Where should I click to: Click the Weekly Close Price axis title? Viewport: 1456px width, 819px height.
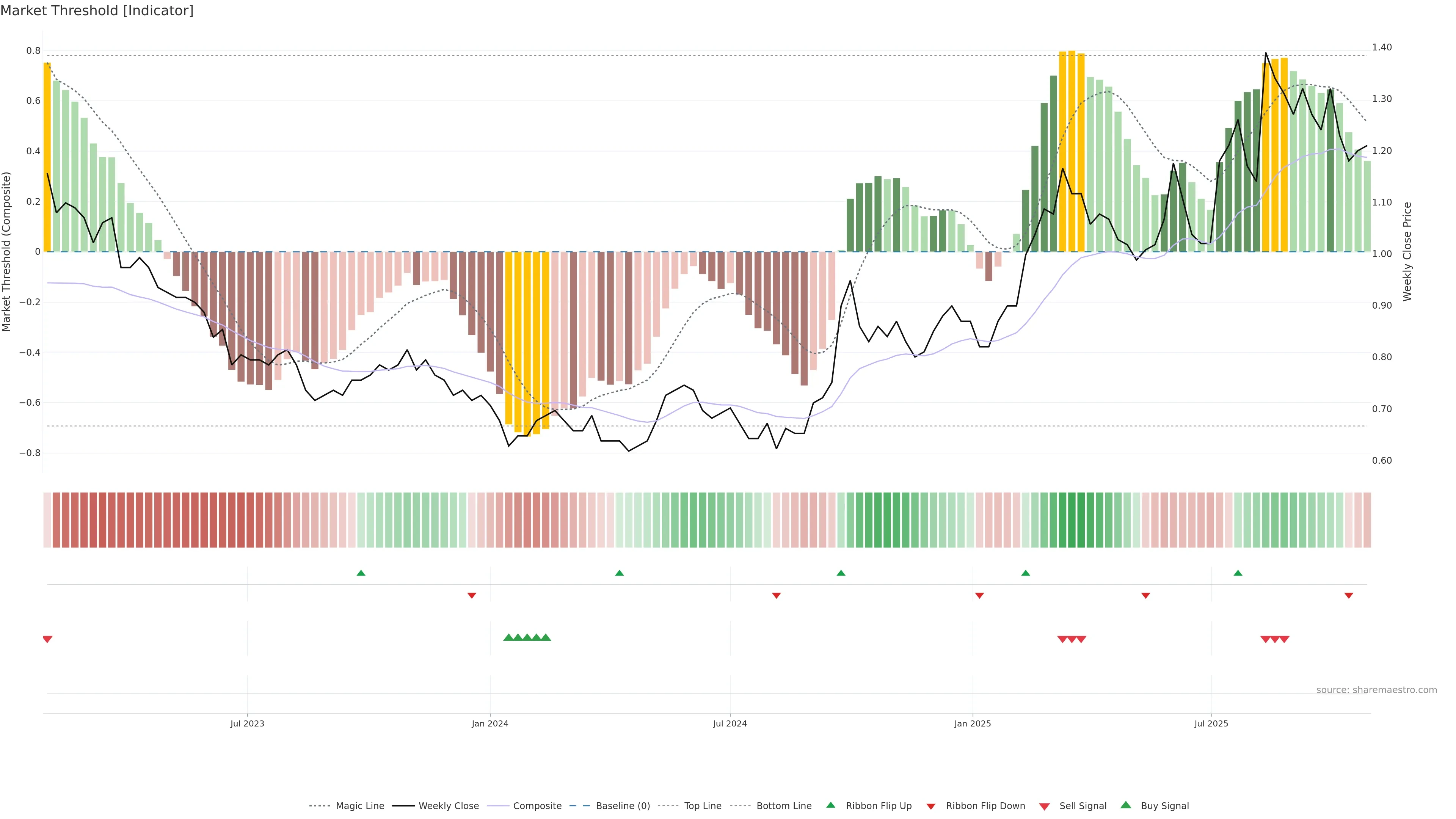coord(1407,251)
